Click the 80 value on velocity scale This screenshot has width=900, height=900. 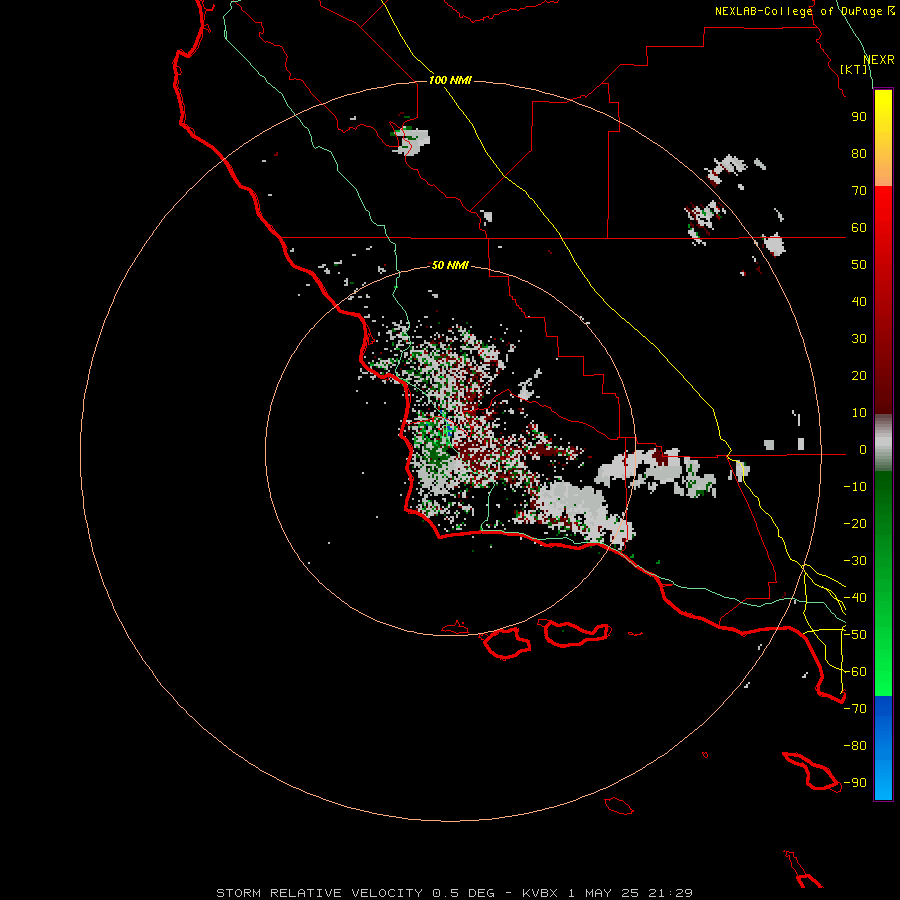[x=859, y=154]
